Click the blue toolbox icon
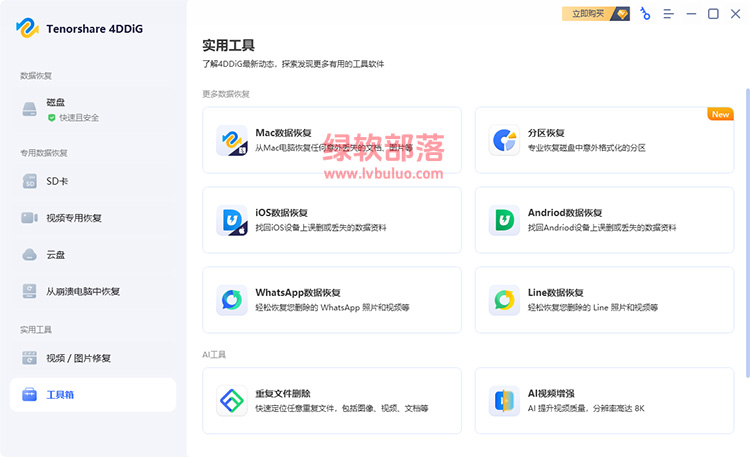The width and height of the screenshot is (750, 457). click(x=30, y=395)
